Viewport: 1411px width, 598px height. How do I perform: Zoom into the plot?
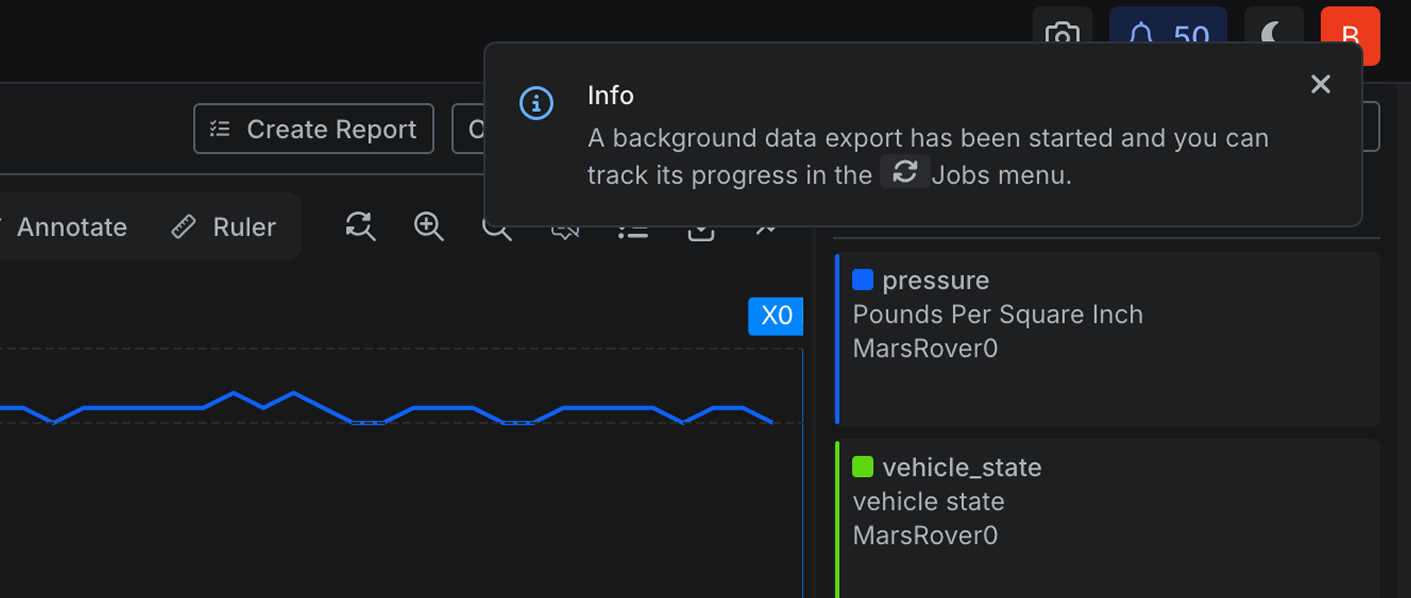click(x=428, y=227)
